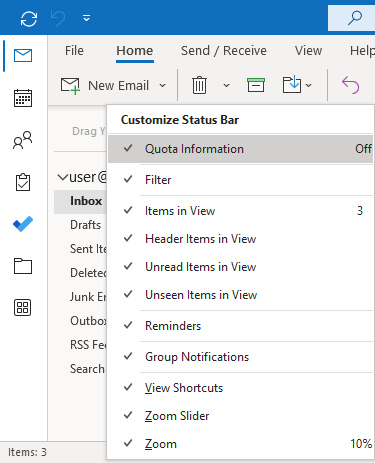
Task: Open Customize Quick Access Toolbar dropdown
Action: [x=86, y=18]
